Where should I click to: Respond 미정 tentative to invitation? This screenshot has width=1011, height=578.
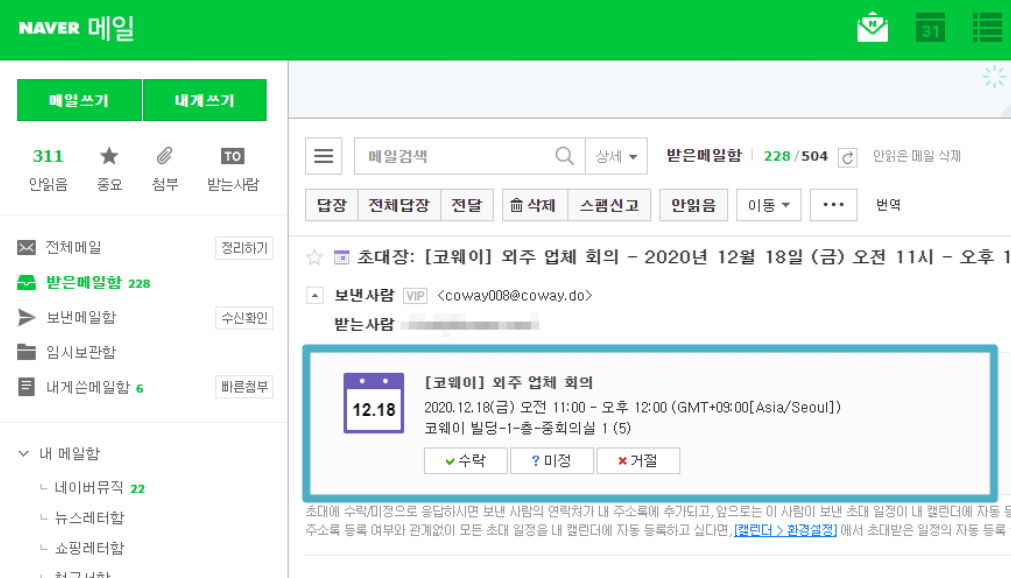(552, 461)
